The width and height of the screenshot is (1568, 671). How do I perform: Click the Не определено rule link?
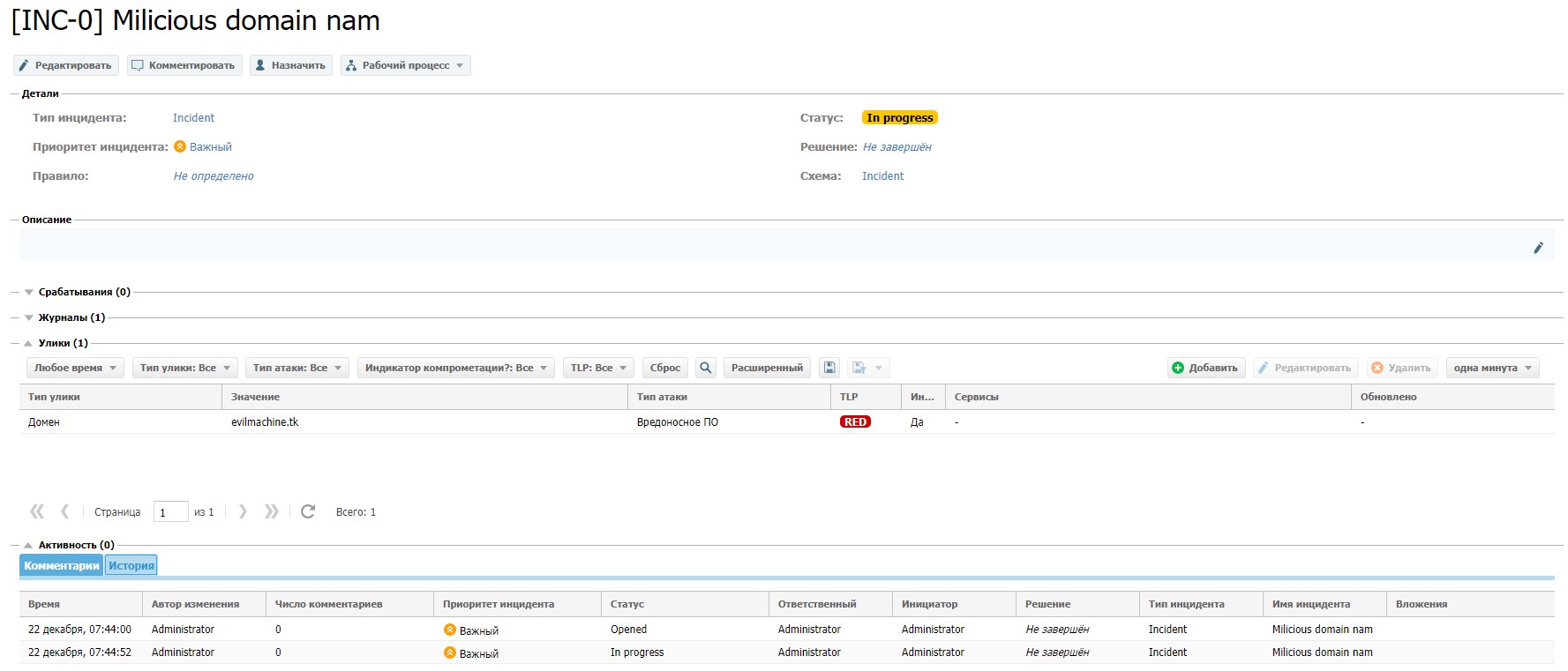tap(214, 176)
